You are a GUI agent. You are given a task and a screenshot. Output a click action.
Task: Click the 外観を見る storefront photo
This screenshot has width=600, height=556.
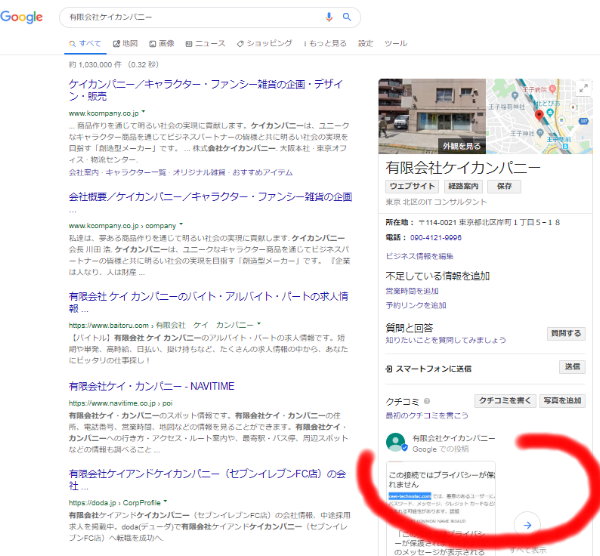coord(431,115)
